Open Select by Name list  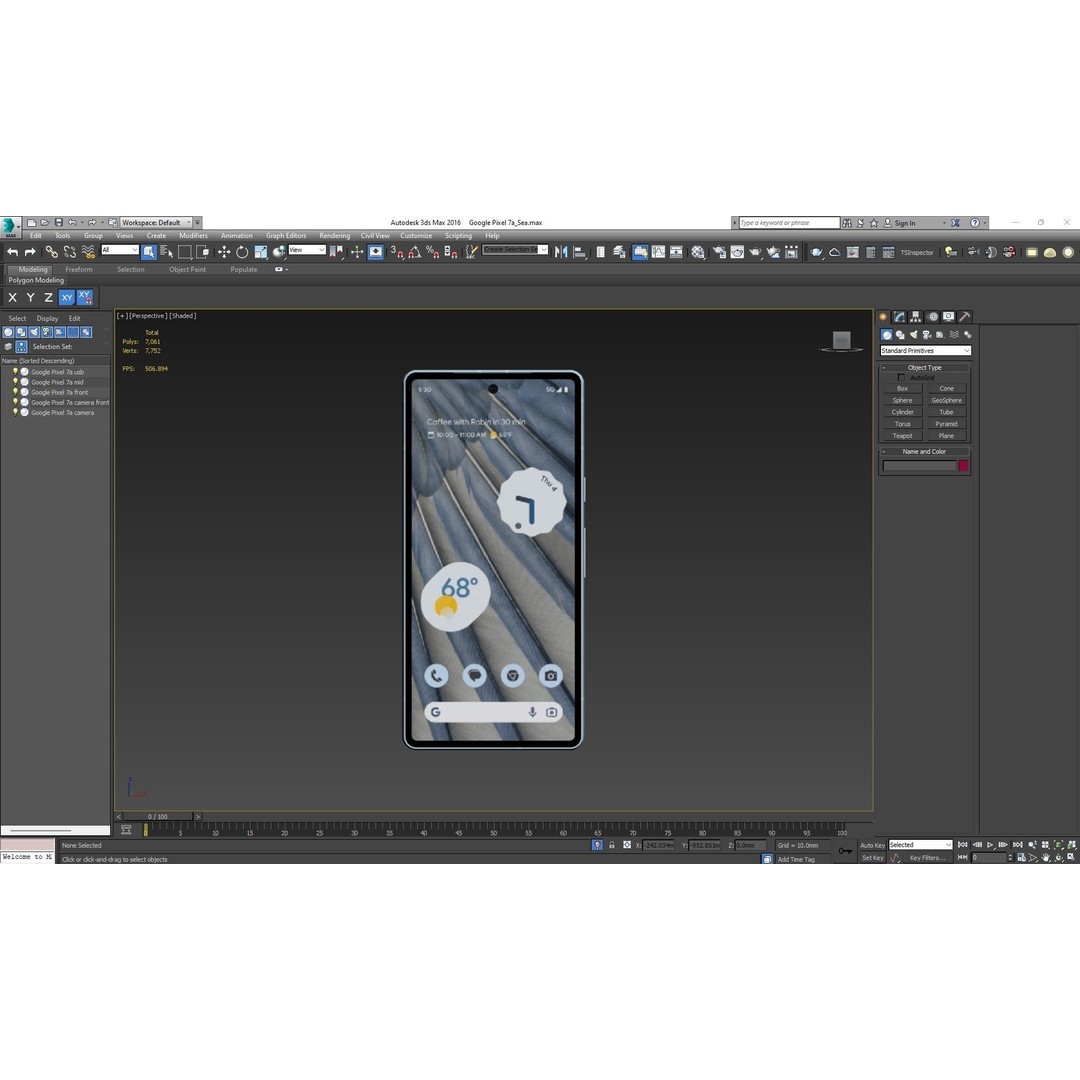coord(167,252)
